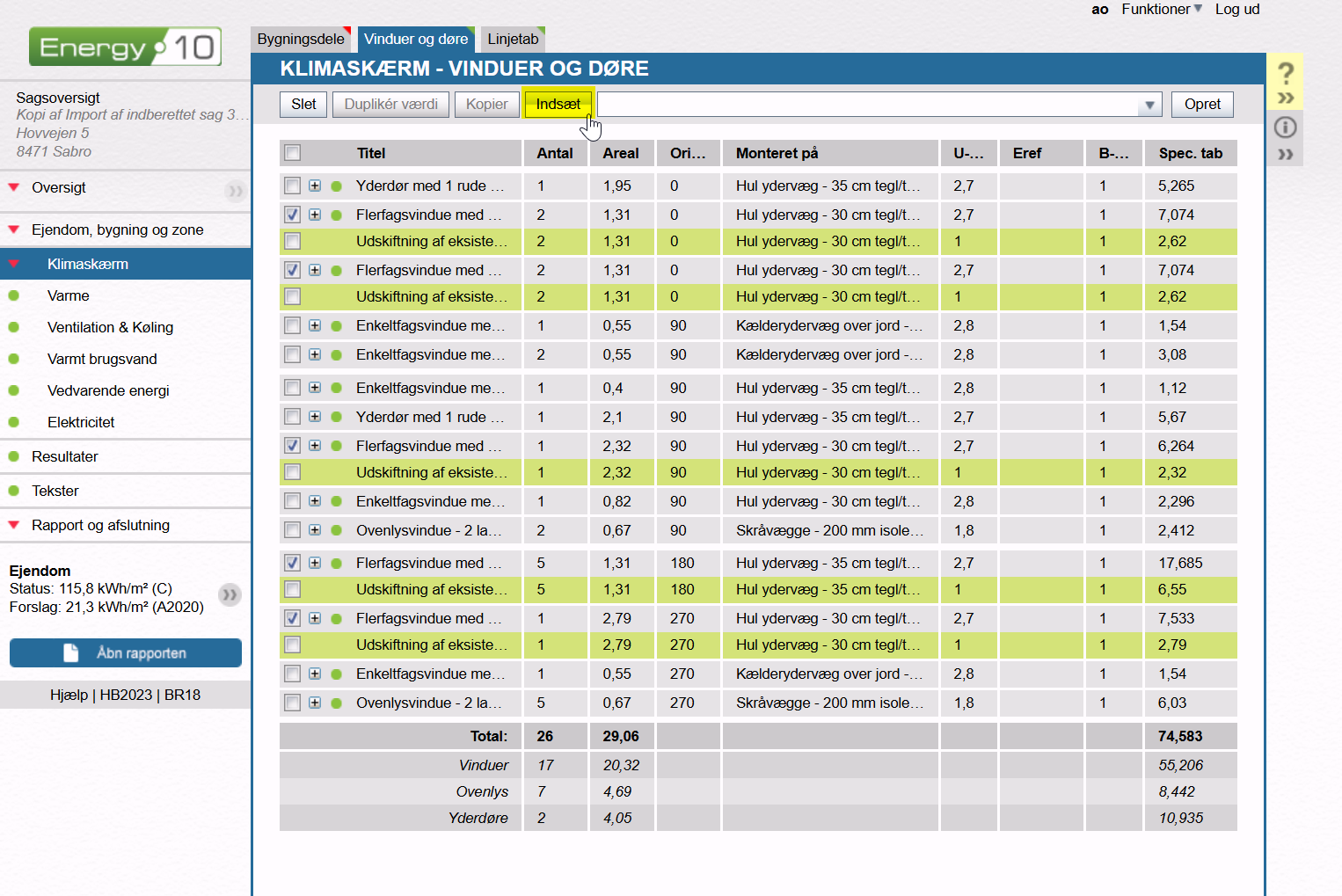Click the Log ud link
This screenshot has width=1342, height=896.
click(1236, 9)
